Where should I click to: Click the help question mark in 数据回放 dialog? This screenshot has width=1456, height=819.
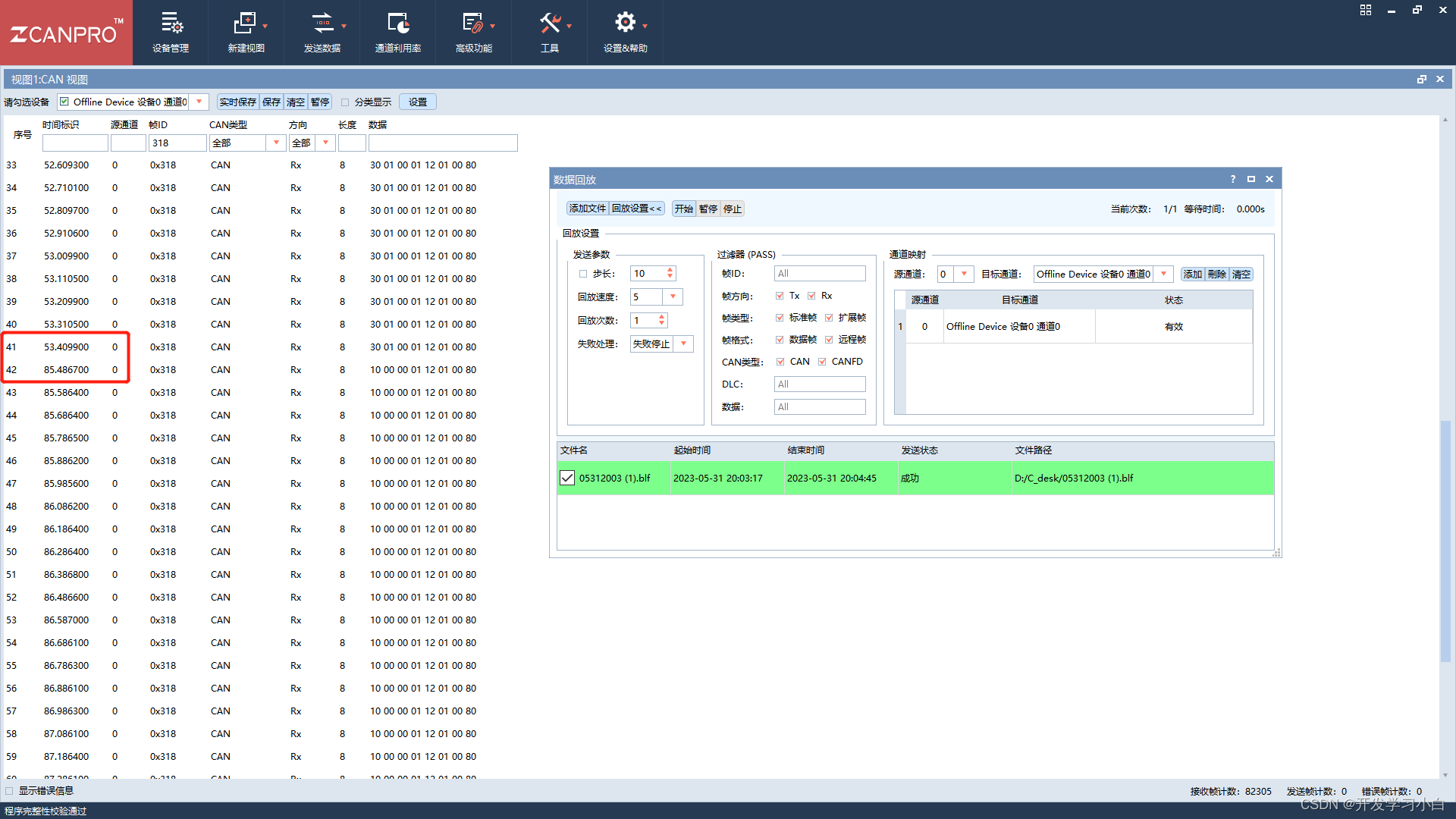1232,180
